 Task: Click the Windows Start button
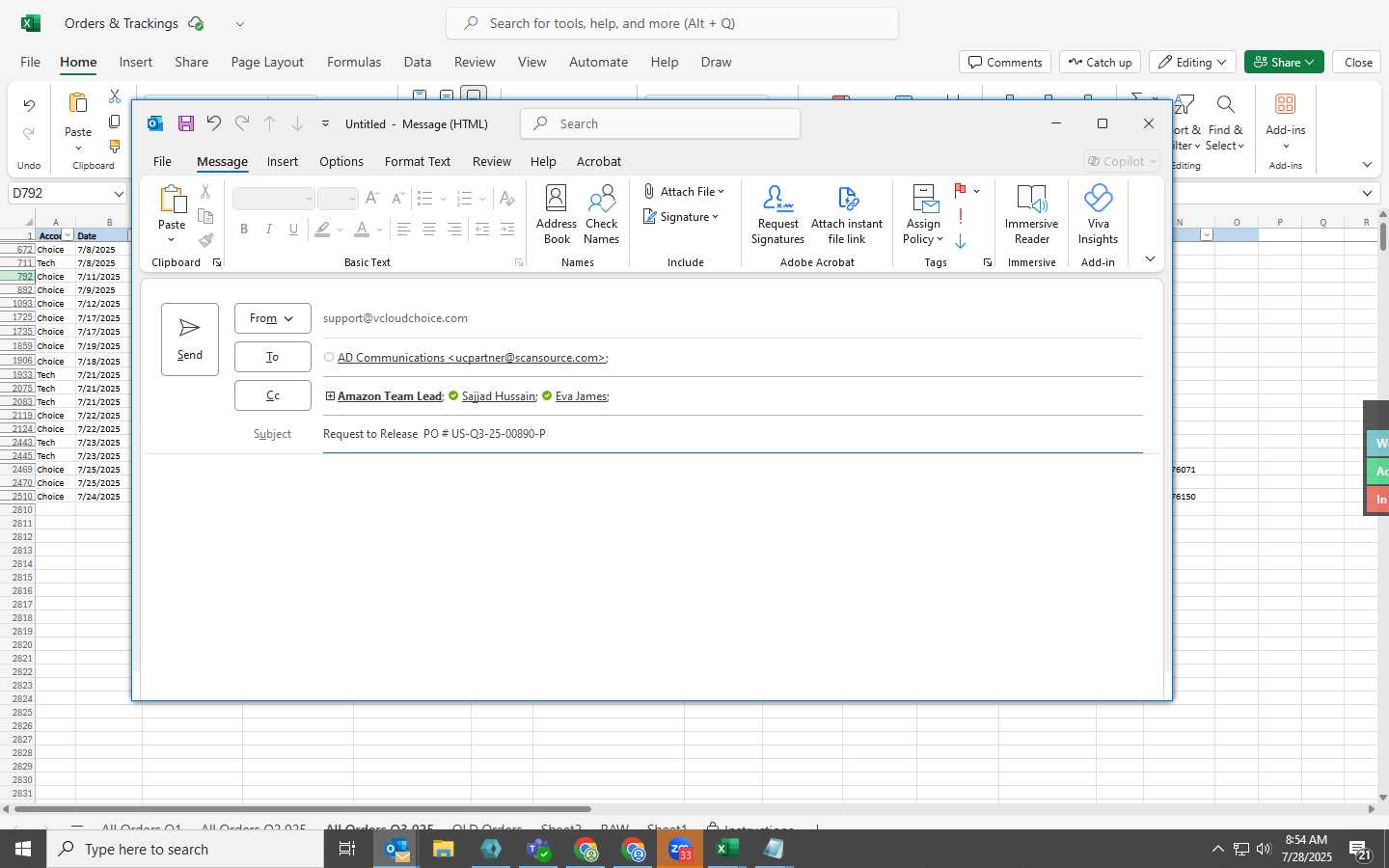(23, 850)
